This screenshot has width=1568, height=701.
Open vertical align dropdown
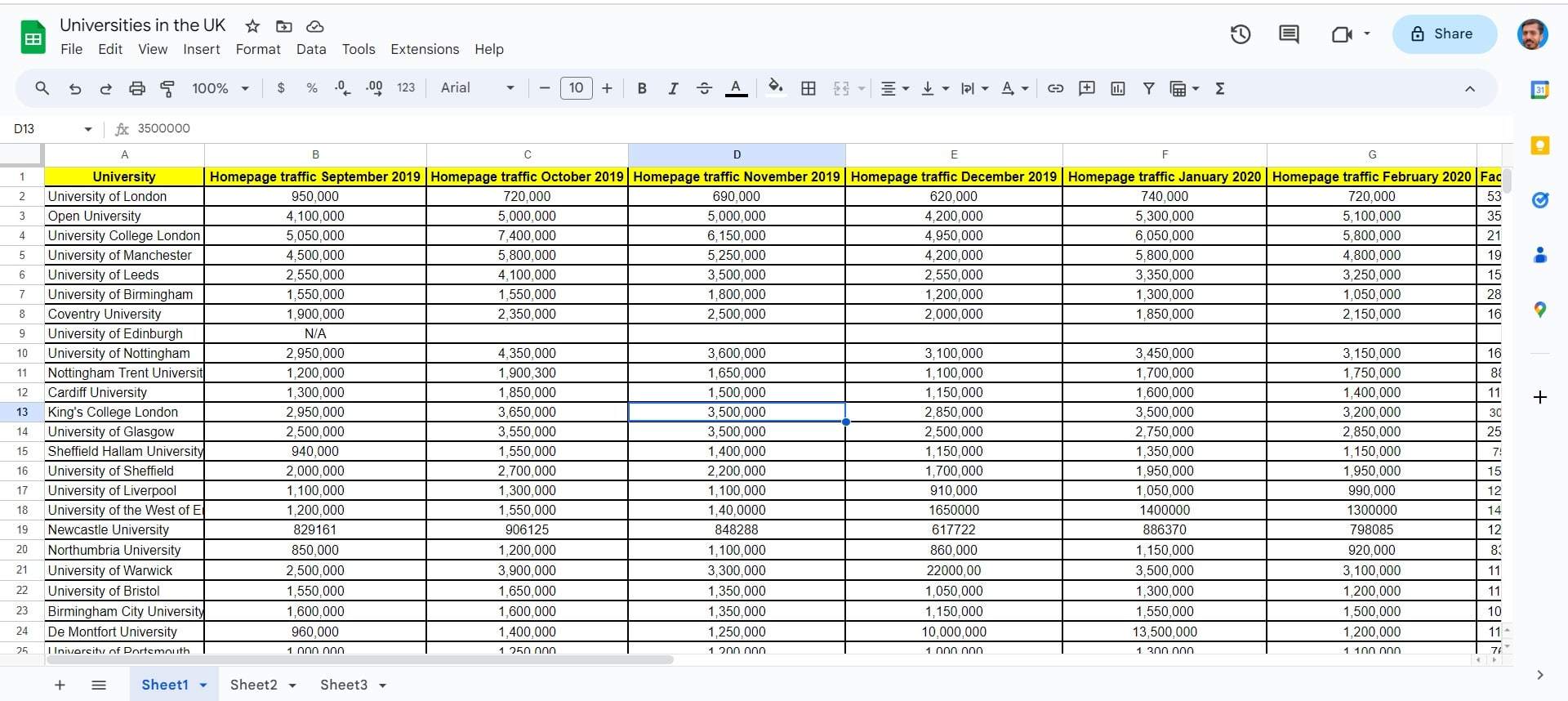click(x=935, y=88)
